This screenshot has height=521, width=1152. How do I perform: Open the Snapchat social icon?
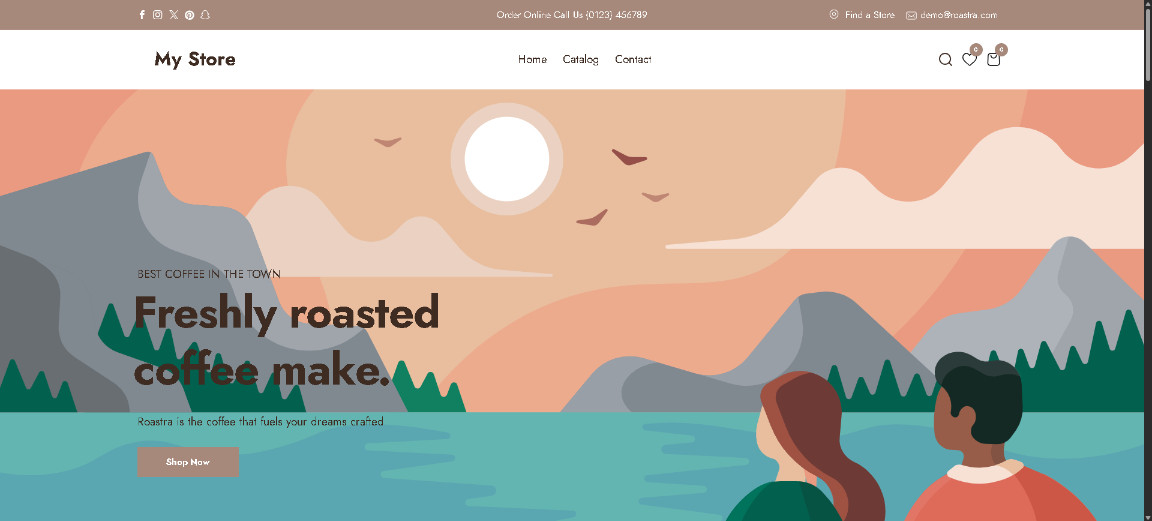(206, 15)
